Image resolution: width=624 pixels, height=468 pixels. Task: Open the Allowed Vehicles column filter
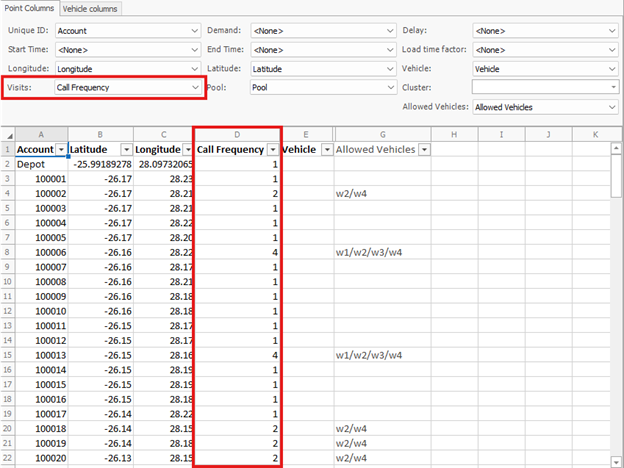424,149
